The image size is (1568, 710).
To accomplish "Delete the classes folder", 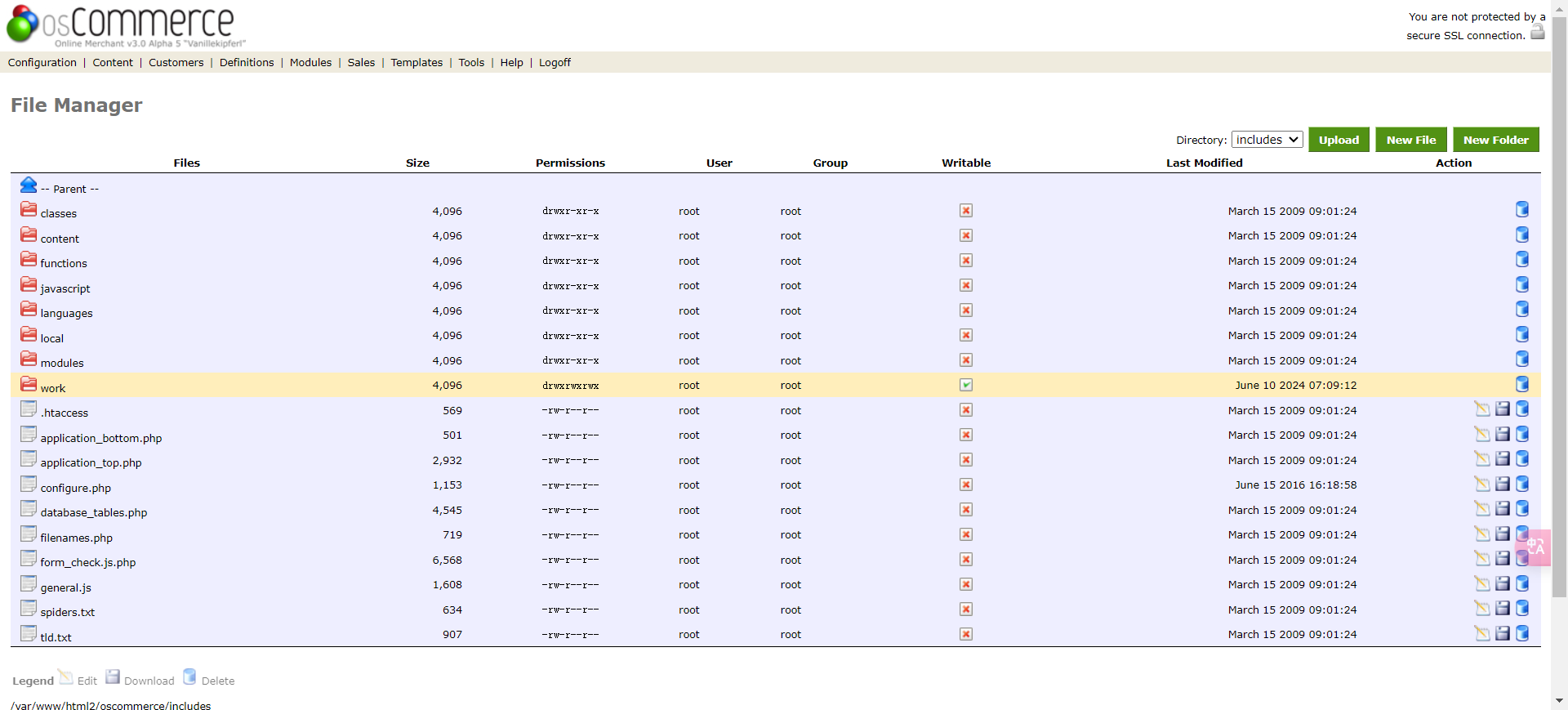I will (x=1522, y=210).
